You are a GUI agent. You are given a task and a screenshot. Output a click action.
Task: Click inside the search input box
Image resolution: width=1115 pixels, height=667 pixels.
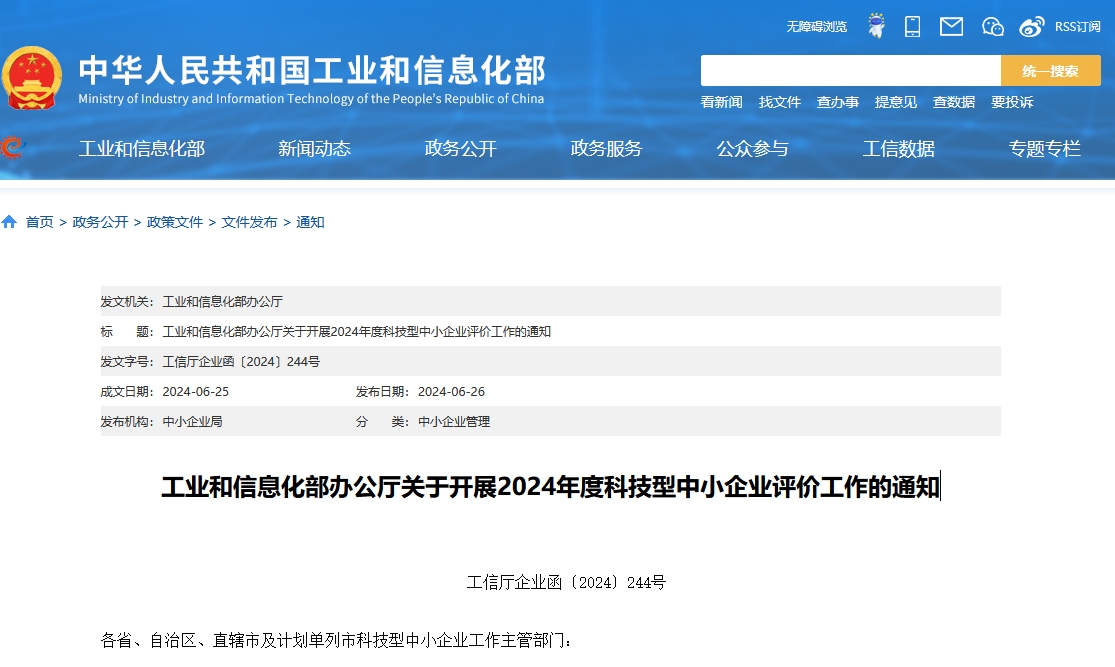[x=850, y=70]
